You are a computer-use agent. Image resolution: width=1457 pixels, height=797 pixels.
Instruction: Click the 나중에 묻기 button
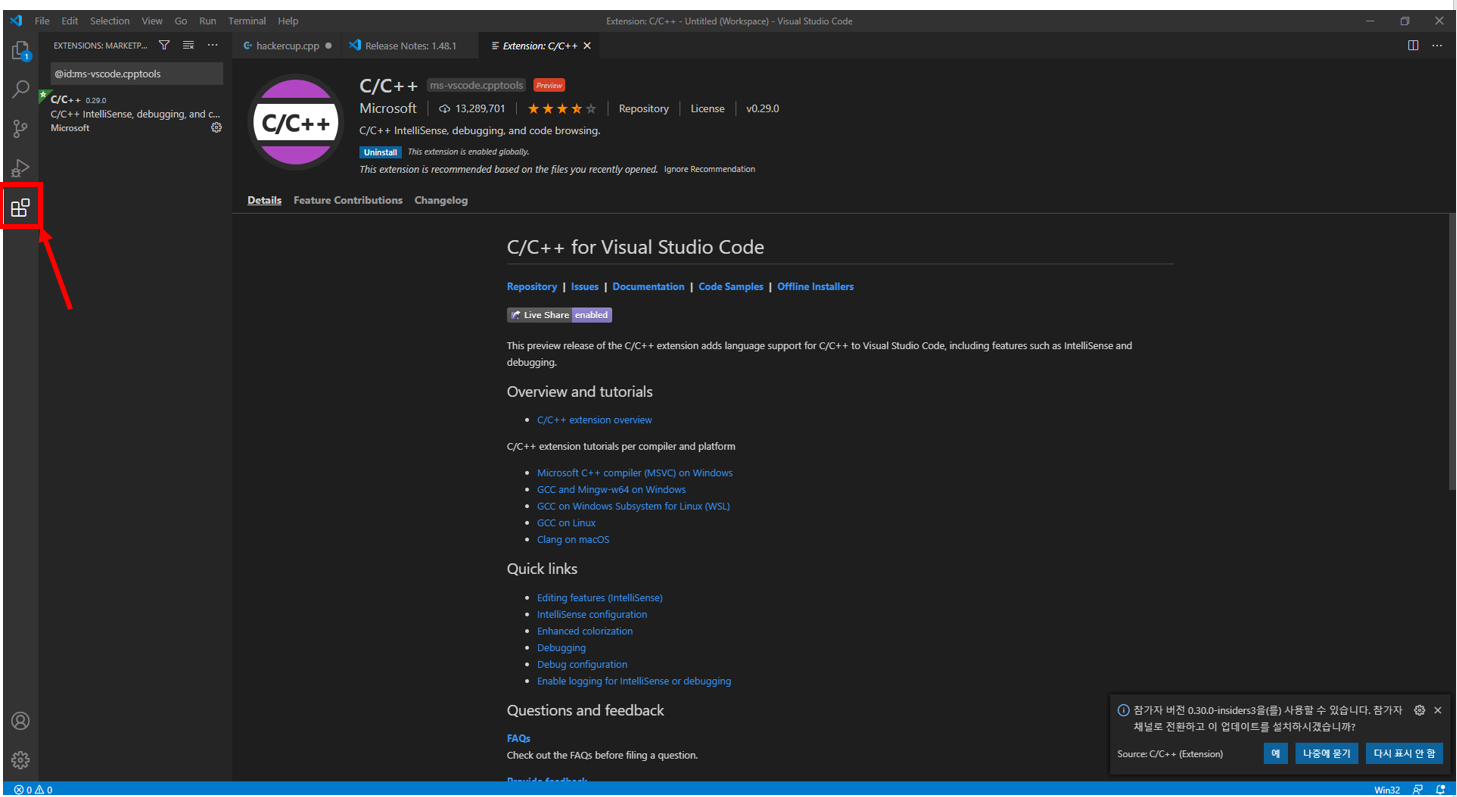coord(1327,753)
